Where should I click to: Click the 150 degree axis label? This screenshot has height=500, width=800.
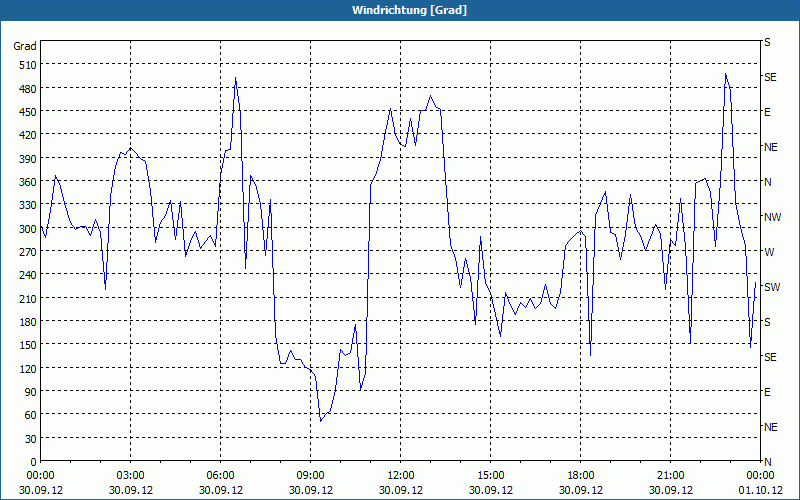(28, 345)
